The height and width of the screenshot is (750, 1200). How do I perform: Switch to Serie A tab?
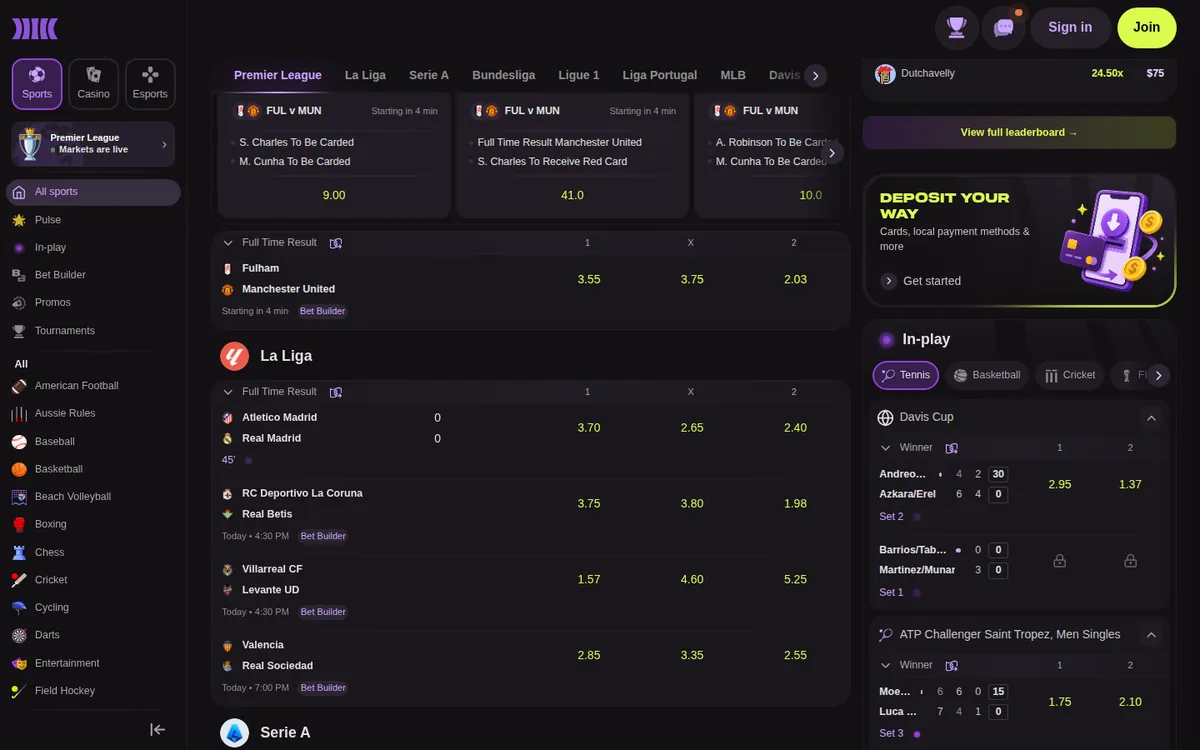coord(429,75)
